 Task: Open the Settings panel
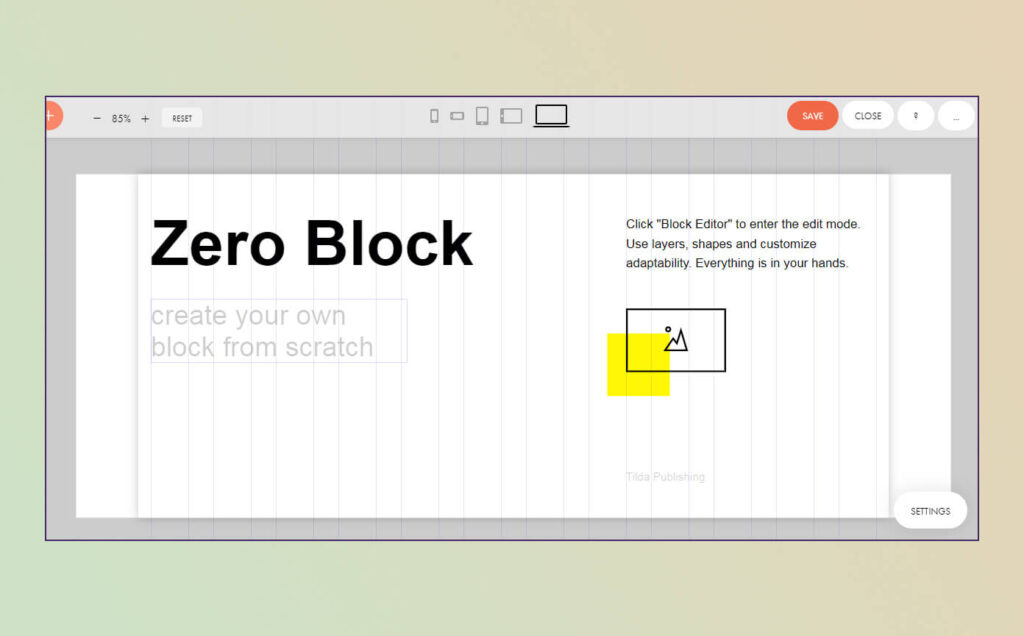tap(930, 511)
